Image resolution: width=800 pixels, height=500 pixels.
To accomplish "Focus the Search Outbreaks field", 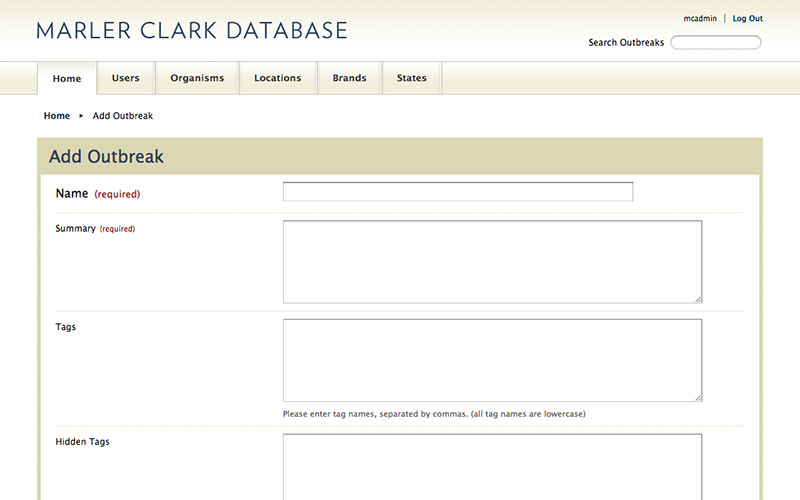I will (715, 43).
